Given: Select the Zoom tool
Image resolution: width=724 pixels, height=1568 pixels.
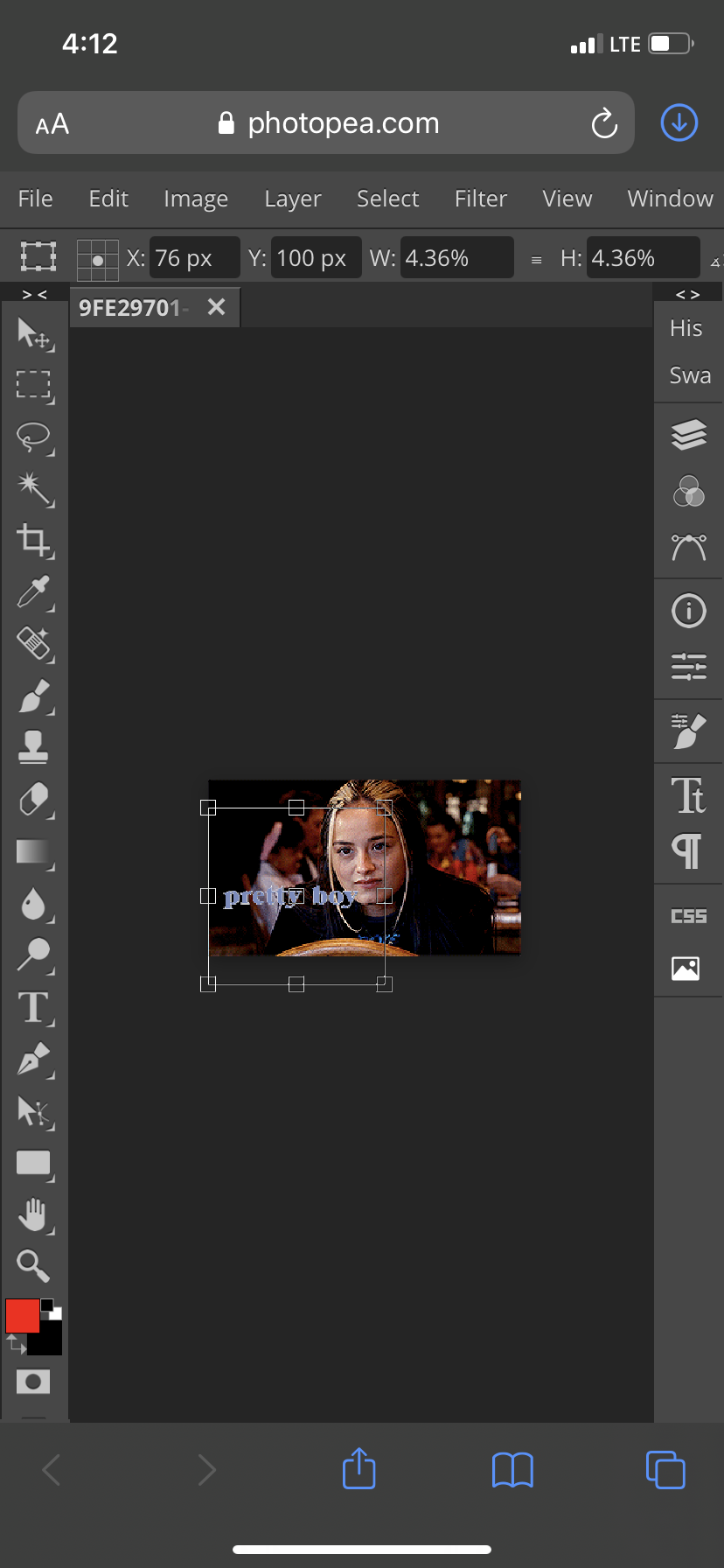Looking at the screenshot, I should pyautogui.click(x=34, y=1265).
